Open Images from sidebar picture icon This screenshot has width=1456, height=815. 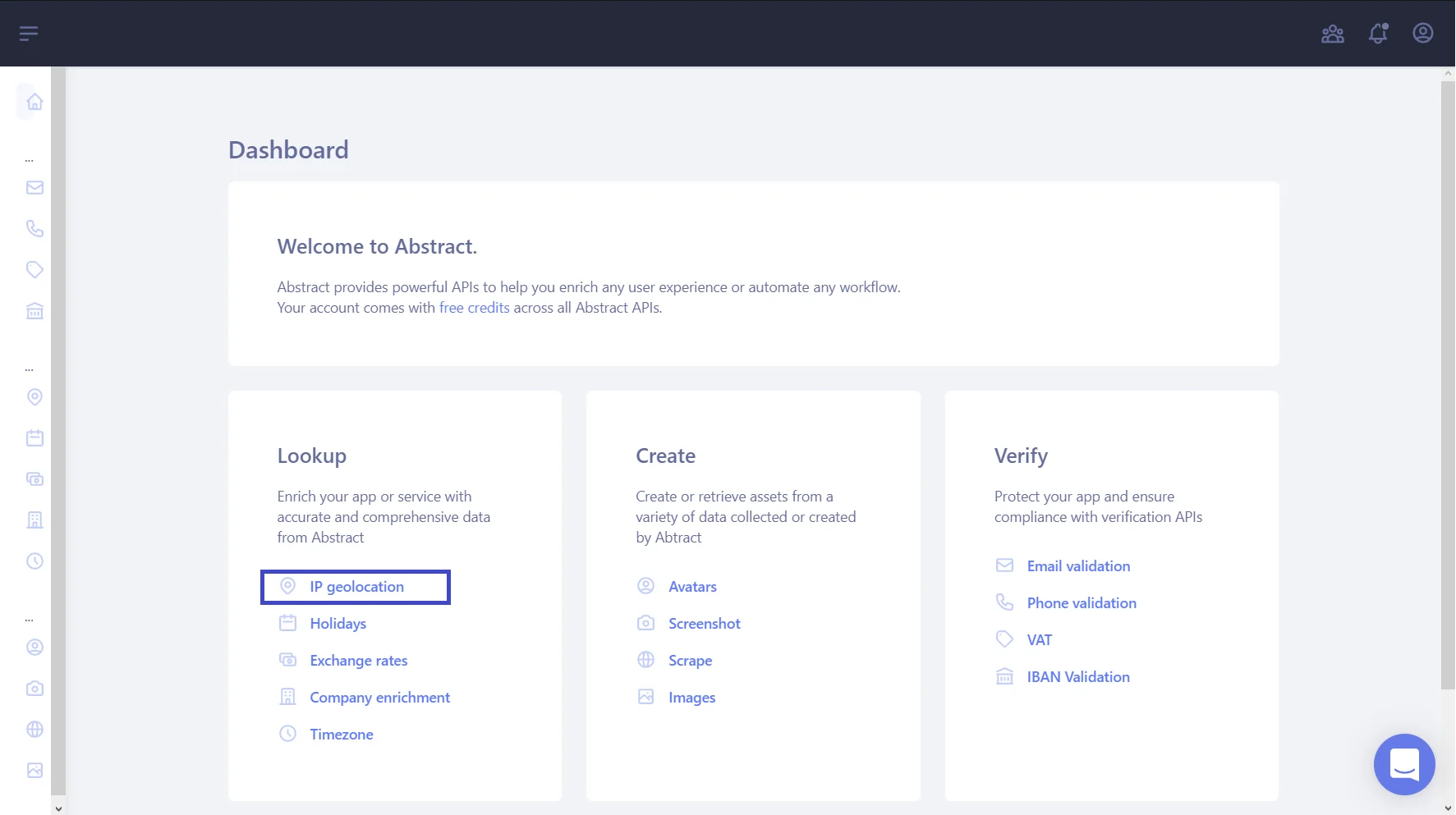coord(34,771)
